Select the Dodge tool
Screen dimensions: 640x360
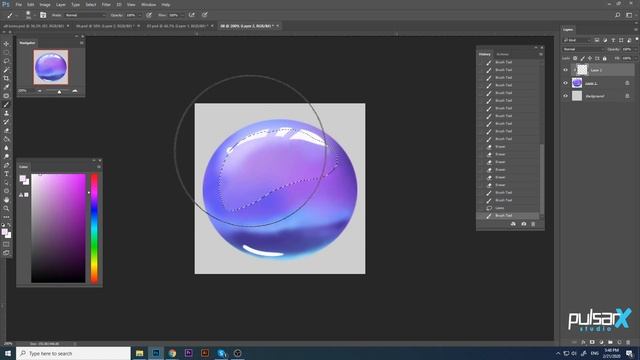[x=6, y=156]
